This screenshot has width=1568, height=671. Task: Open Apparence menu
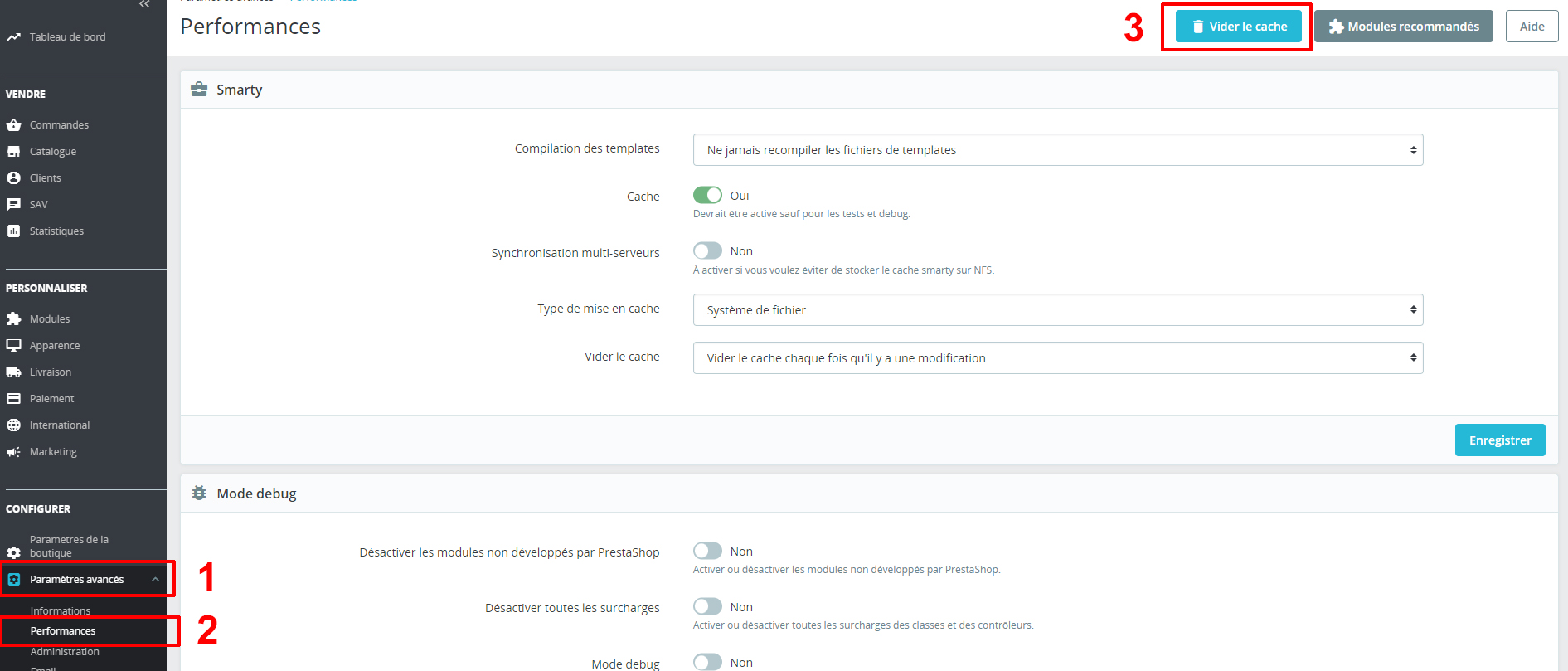(55, 346)
